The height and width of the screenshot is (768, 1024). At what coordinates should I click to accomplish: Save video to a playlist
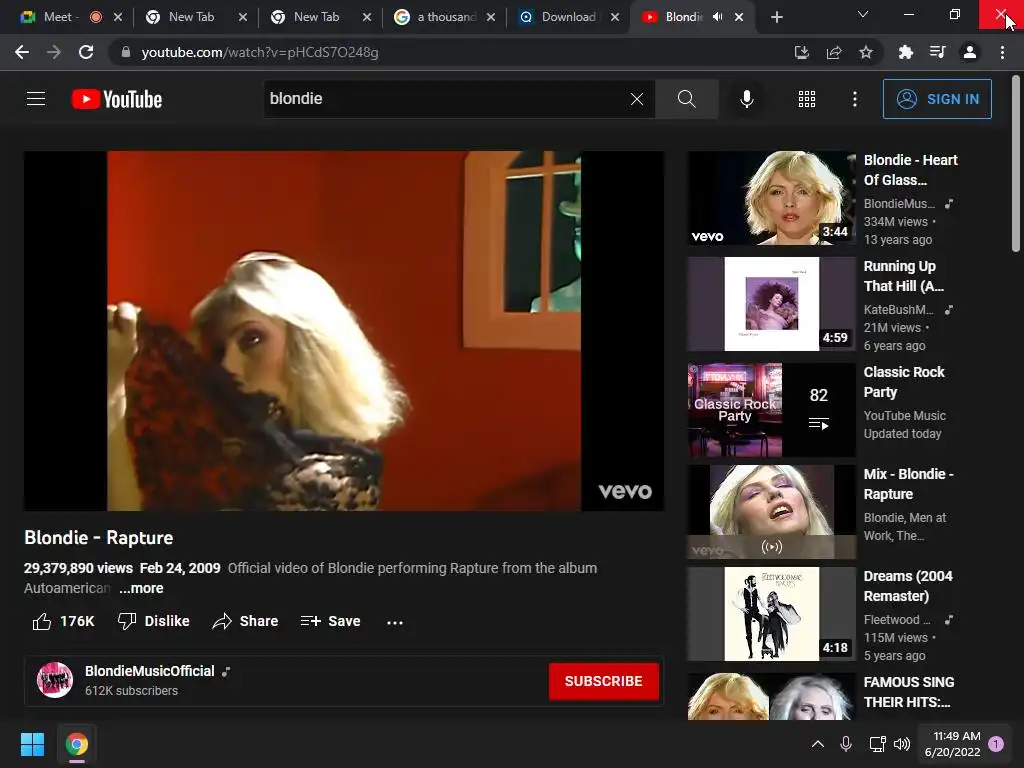330,621
